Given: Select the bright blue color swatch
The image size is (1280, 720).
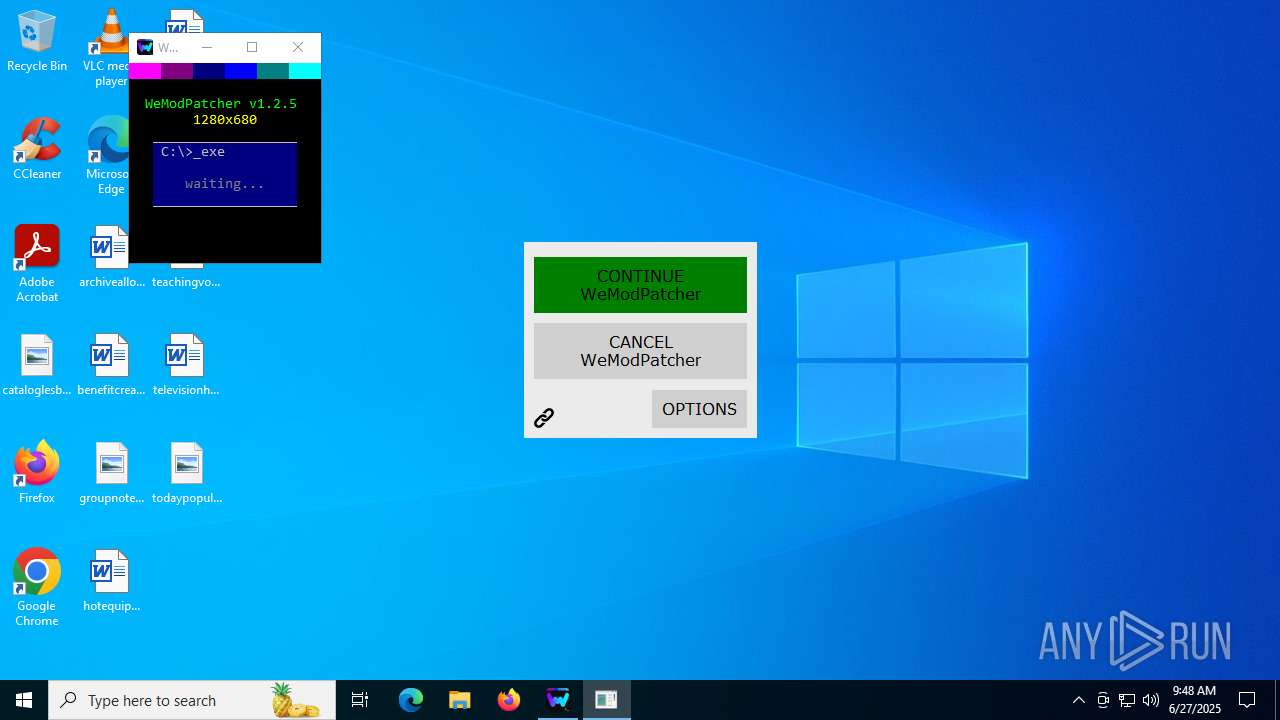Looking at the screenshot, I should click(x=241, y=71).
